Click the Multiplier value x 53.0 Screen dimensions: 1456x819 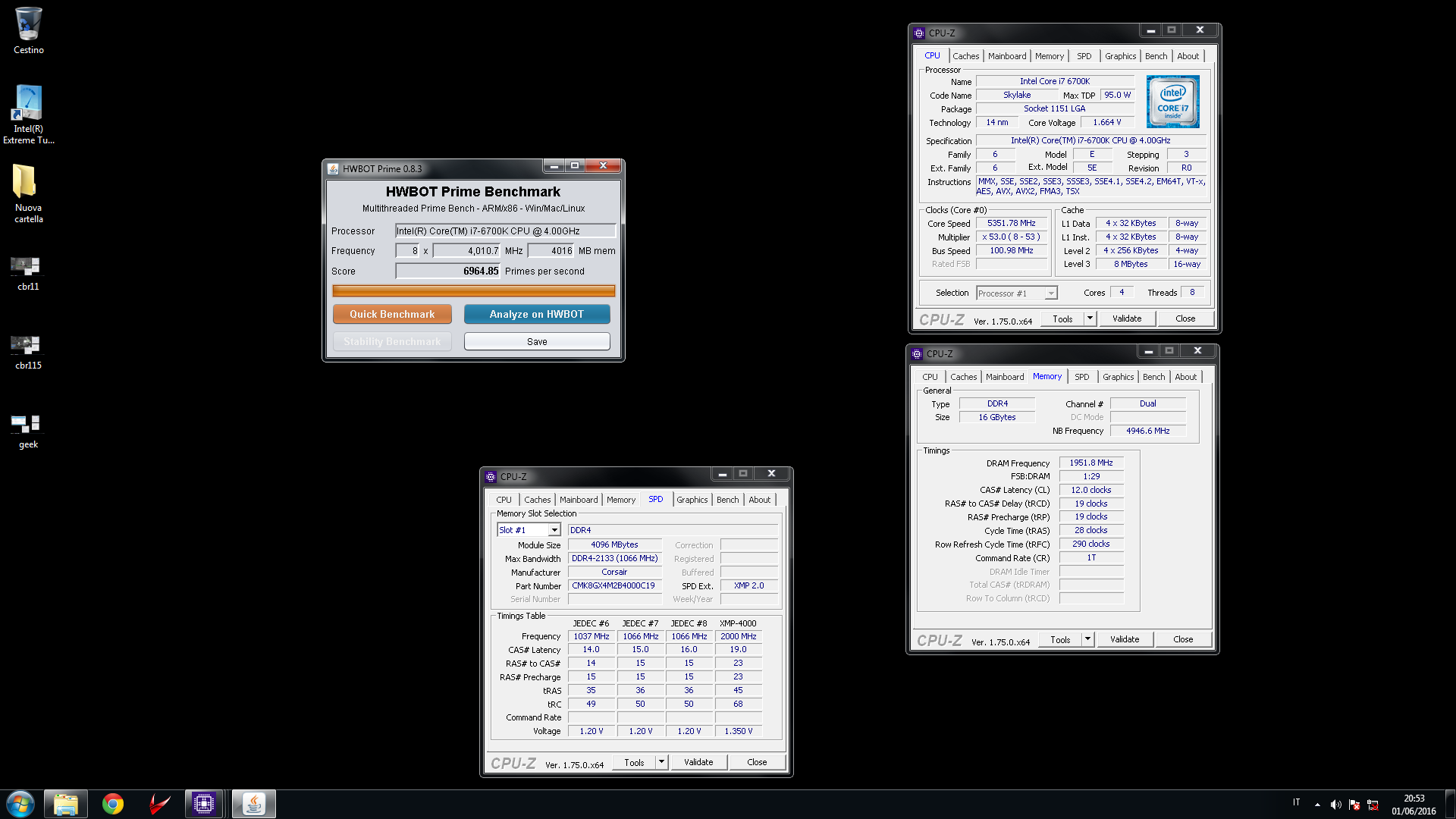[x=1011, y=237]
